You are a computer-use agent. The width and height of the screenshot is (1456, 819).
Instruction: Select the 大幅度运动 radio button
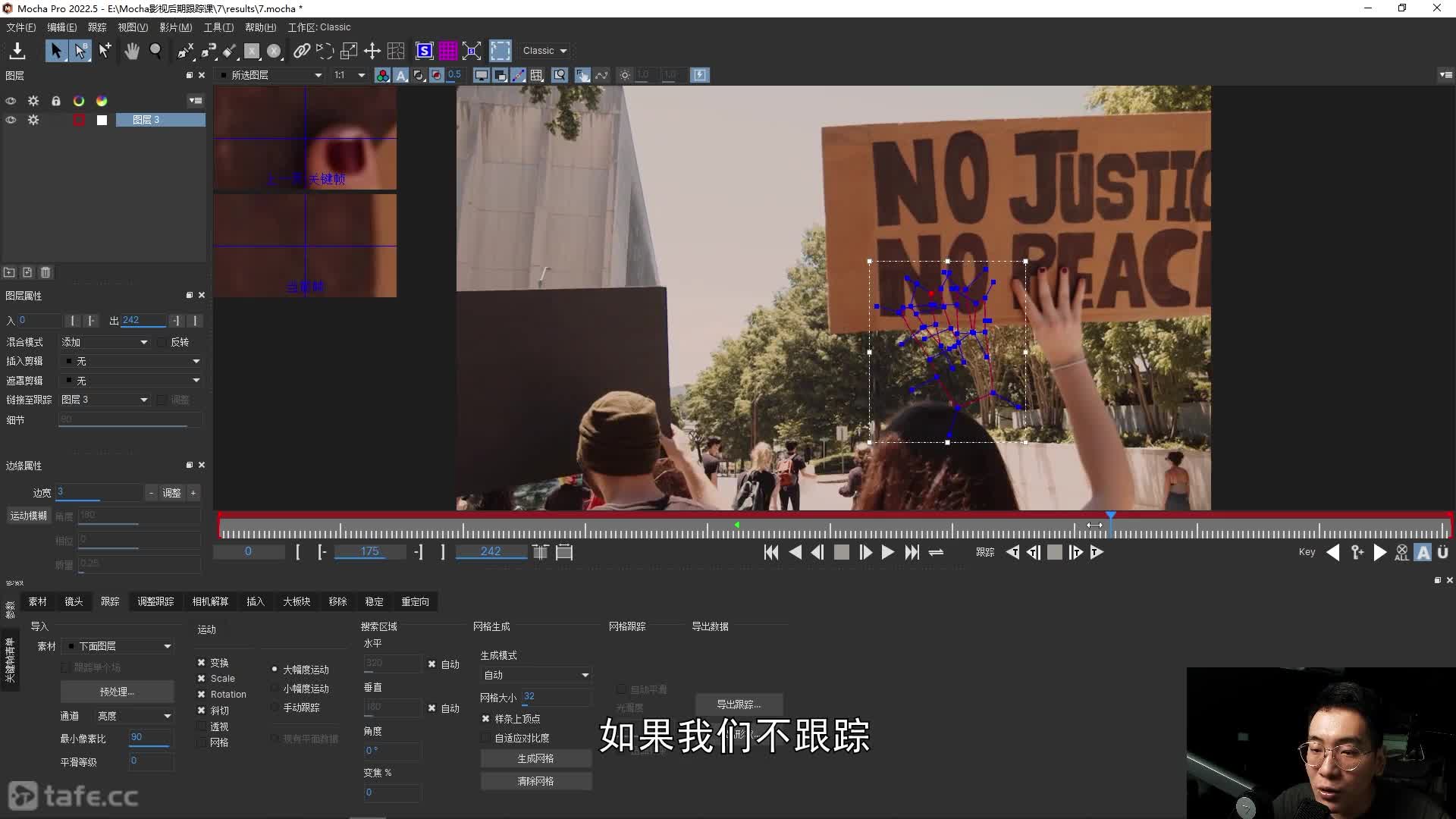(x=275, y=670)
